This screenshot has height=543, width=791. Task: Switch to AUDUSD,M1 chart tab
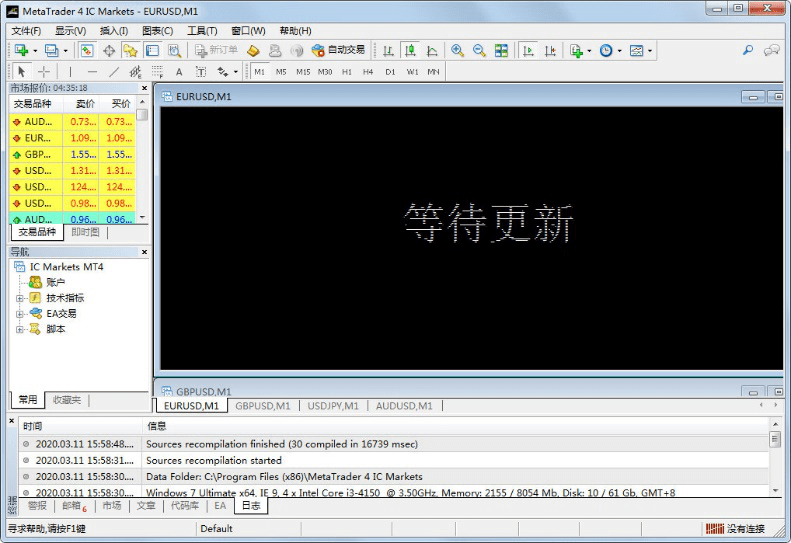point(404,406)
